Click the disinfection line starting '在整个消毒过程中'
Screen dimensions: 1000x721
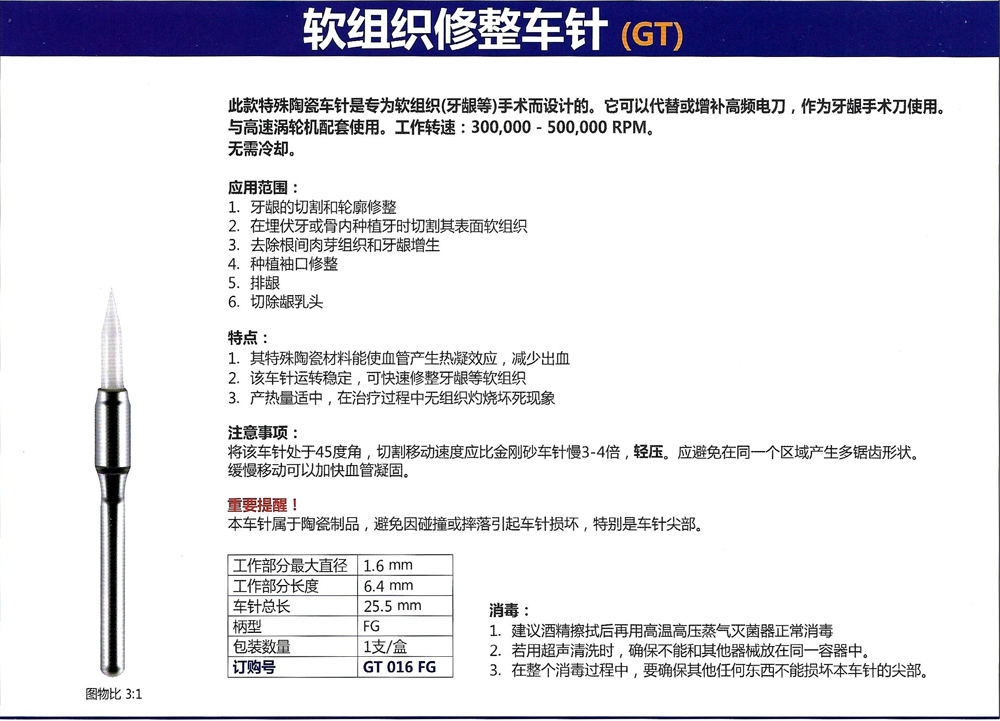721,671
